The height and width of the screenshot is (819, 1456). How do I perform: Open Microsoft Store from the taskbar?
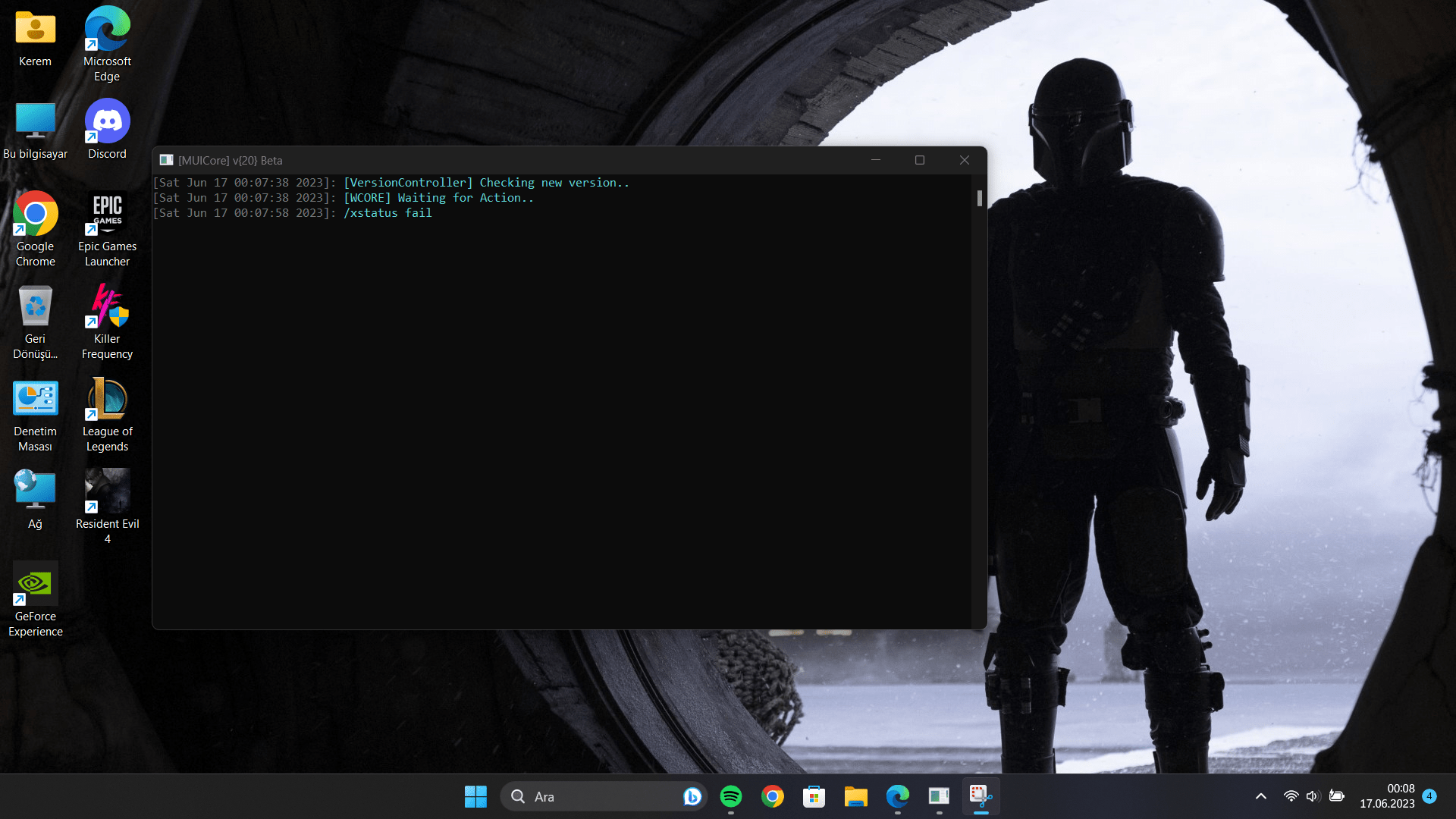[x=814, y=796]
